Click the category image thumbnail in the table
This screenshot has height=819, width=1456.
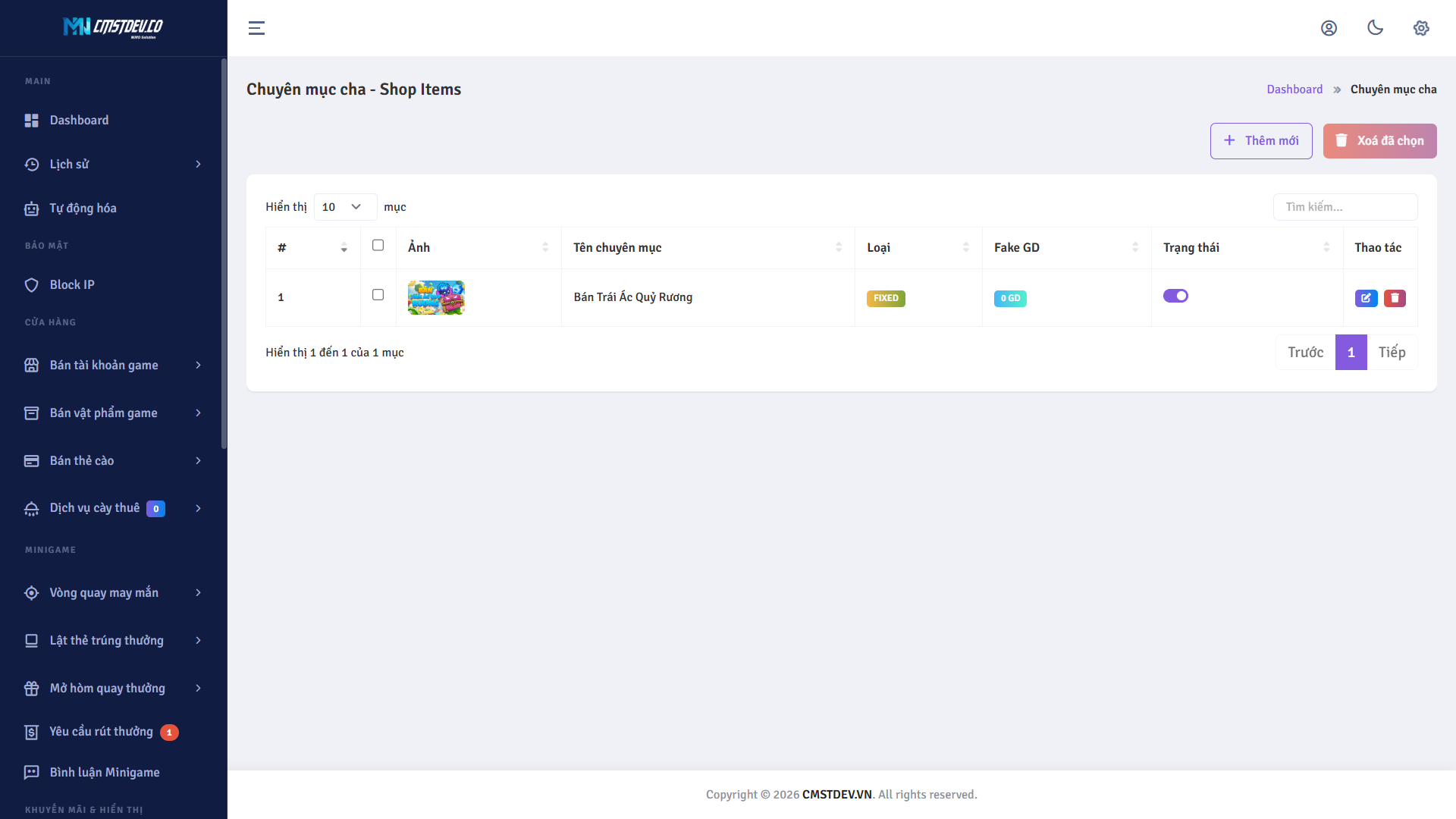tap(436, 297)
